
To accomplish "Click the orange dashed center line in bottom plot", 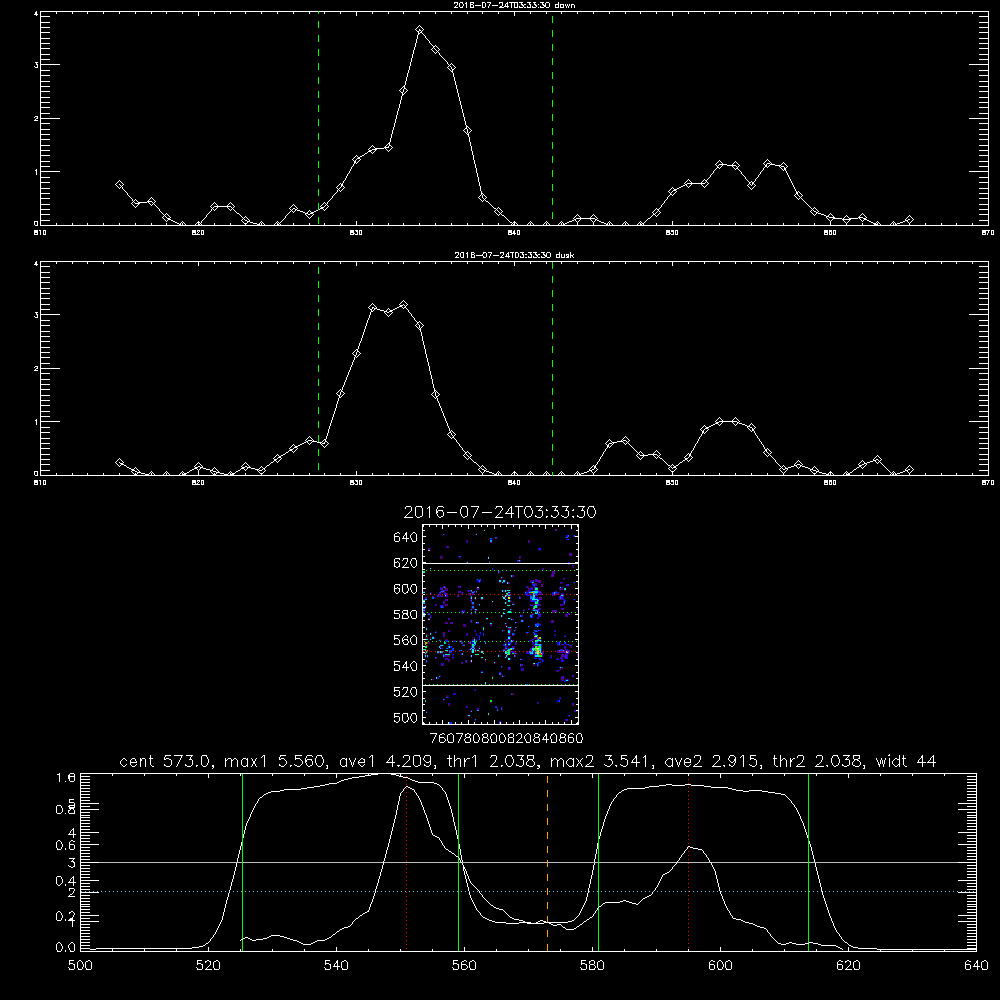I will 547,861.
